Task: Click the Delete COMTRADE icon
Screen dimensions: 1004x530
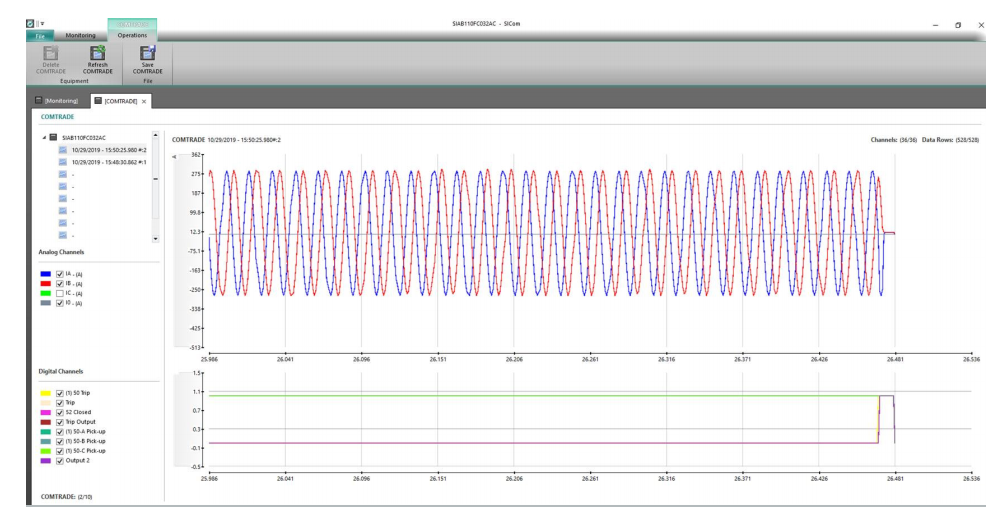Action: [x=51, y=53]
